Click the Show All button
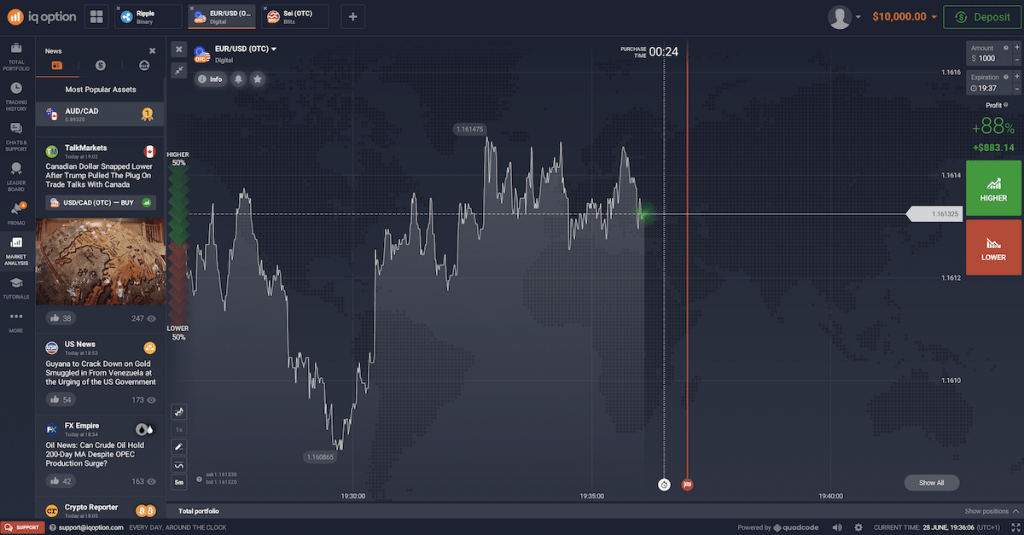 (x=931, y=483)
